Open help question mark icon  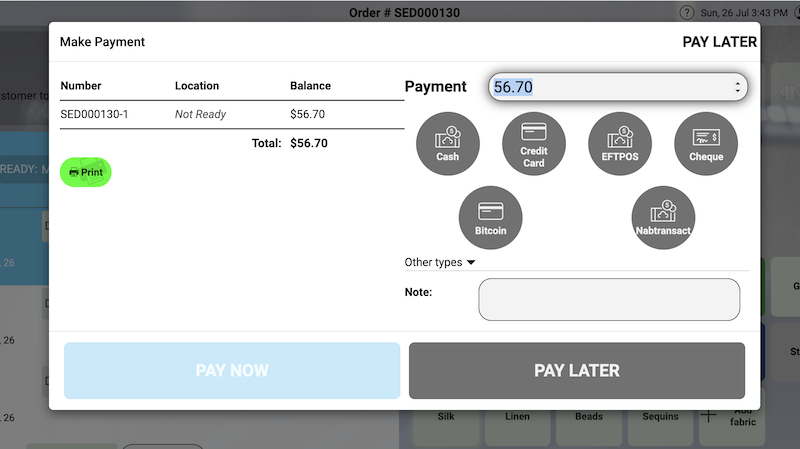(687, 12)
